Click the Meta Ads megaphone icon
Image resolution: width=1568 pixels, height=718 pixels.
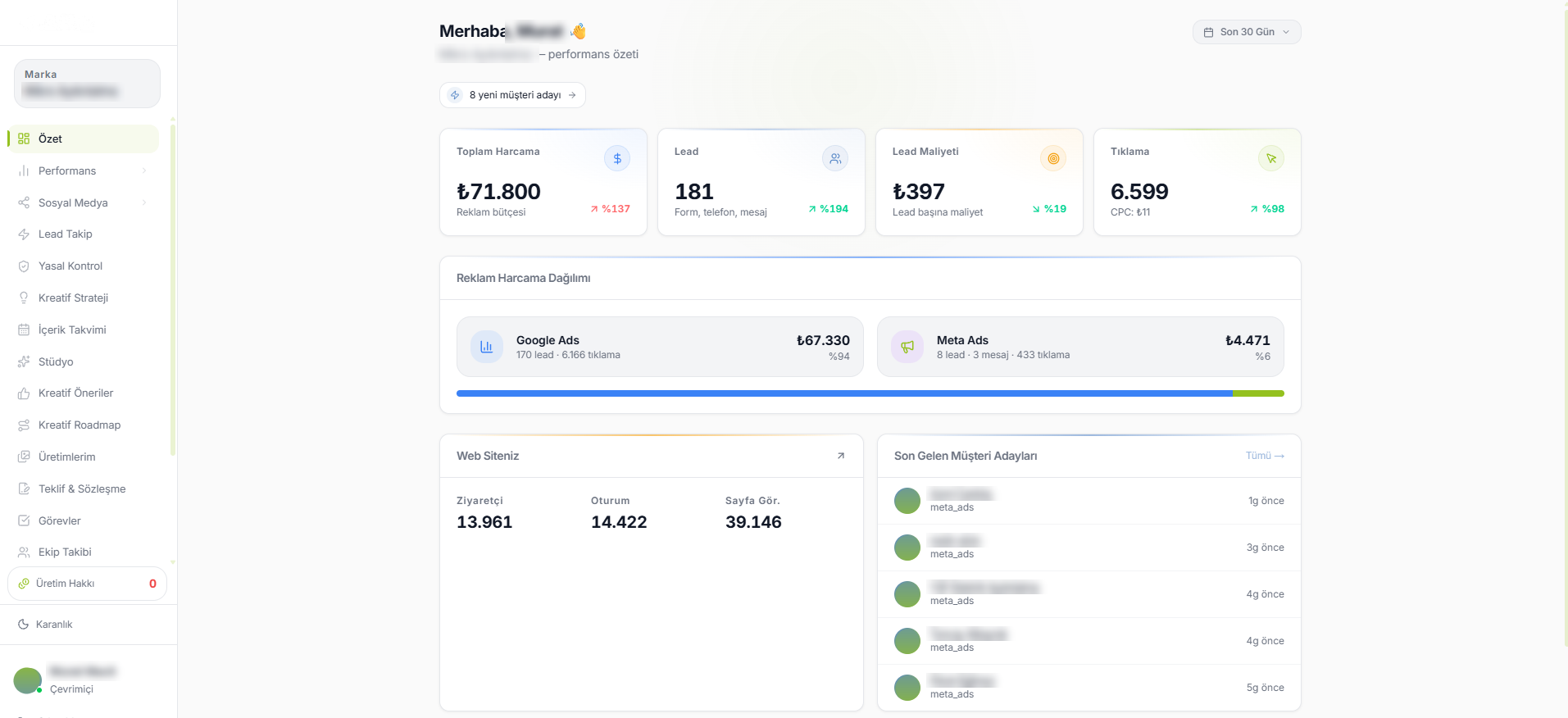(907, 347)
